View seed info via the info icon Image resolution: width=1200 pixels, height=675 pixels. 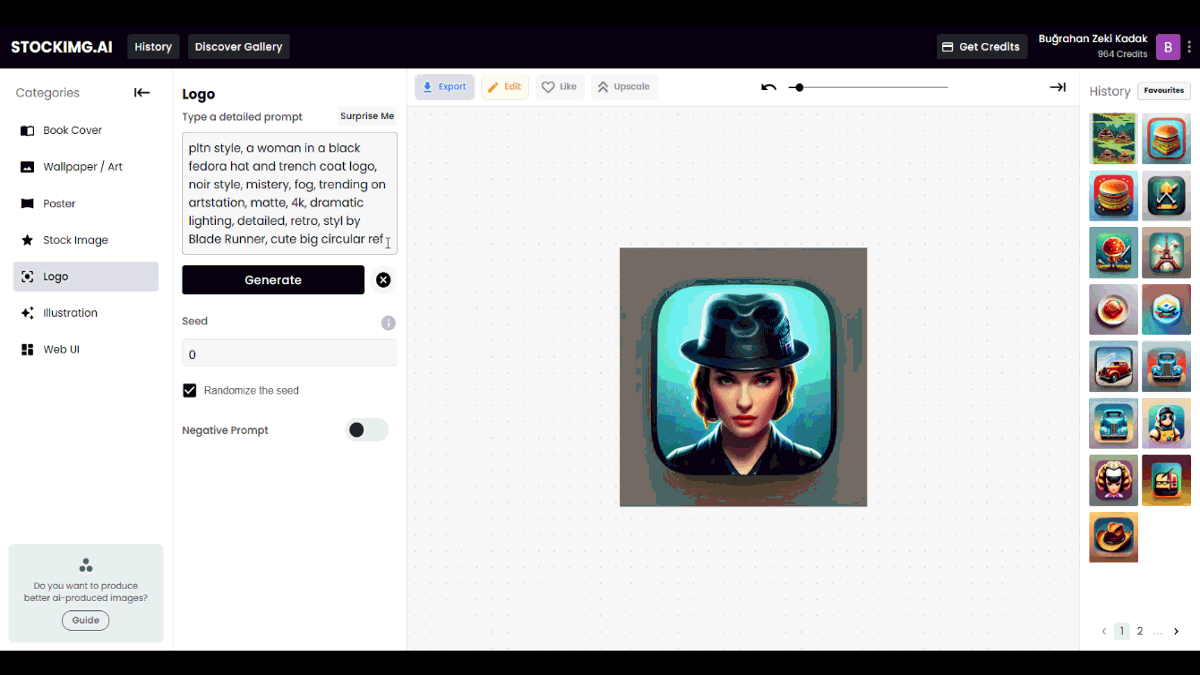[x=388, y=322]
